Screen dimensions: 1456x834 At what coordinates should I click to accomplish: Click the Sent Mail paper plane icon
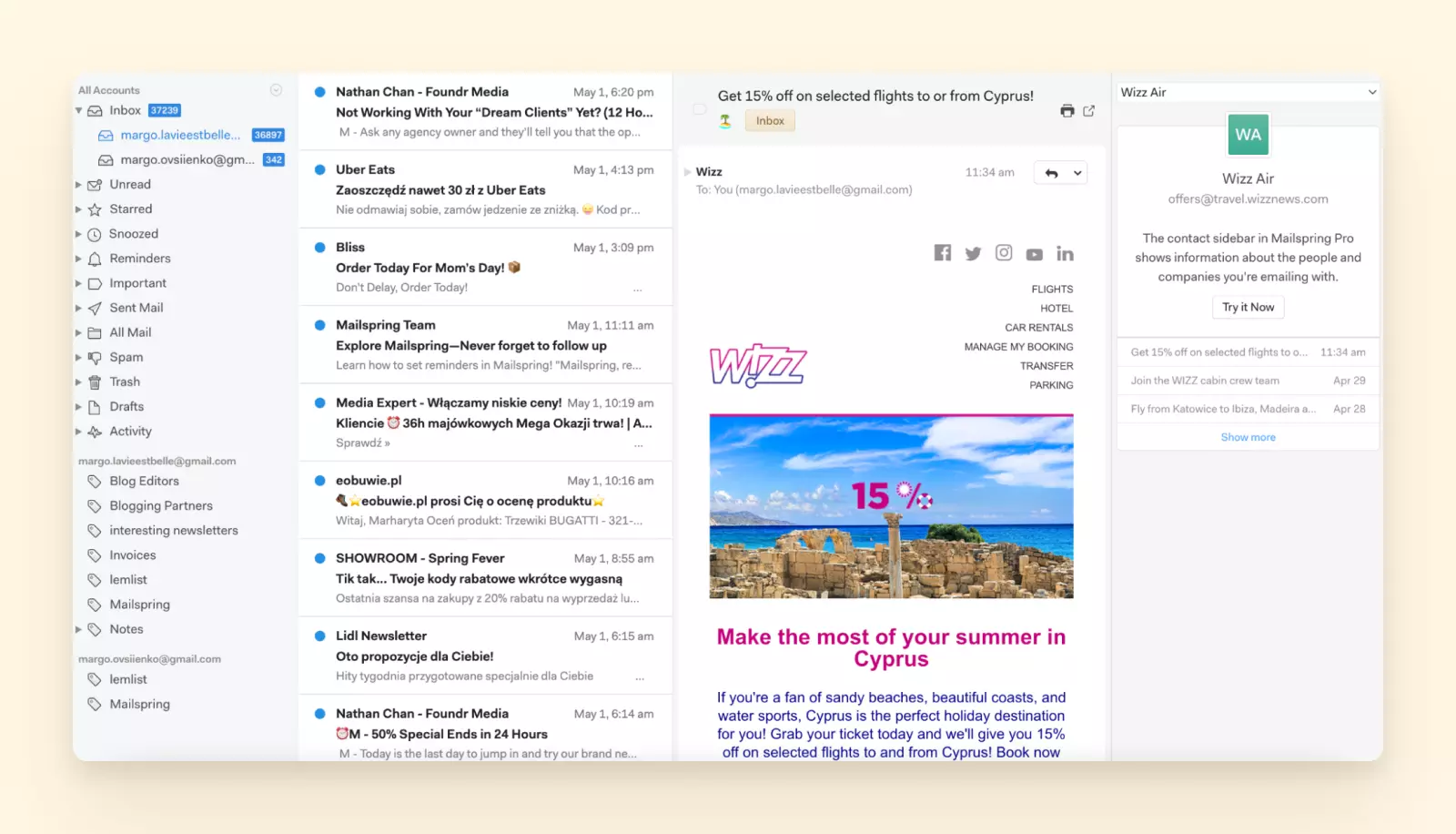pyautogui.click(x=95, y=308)
